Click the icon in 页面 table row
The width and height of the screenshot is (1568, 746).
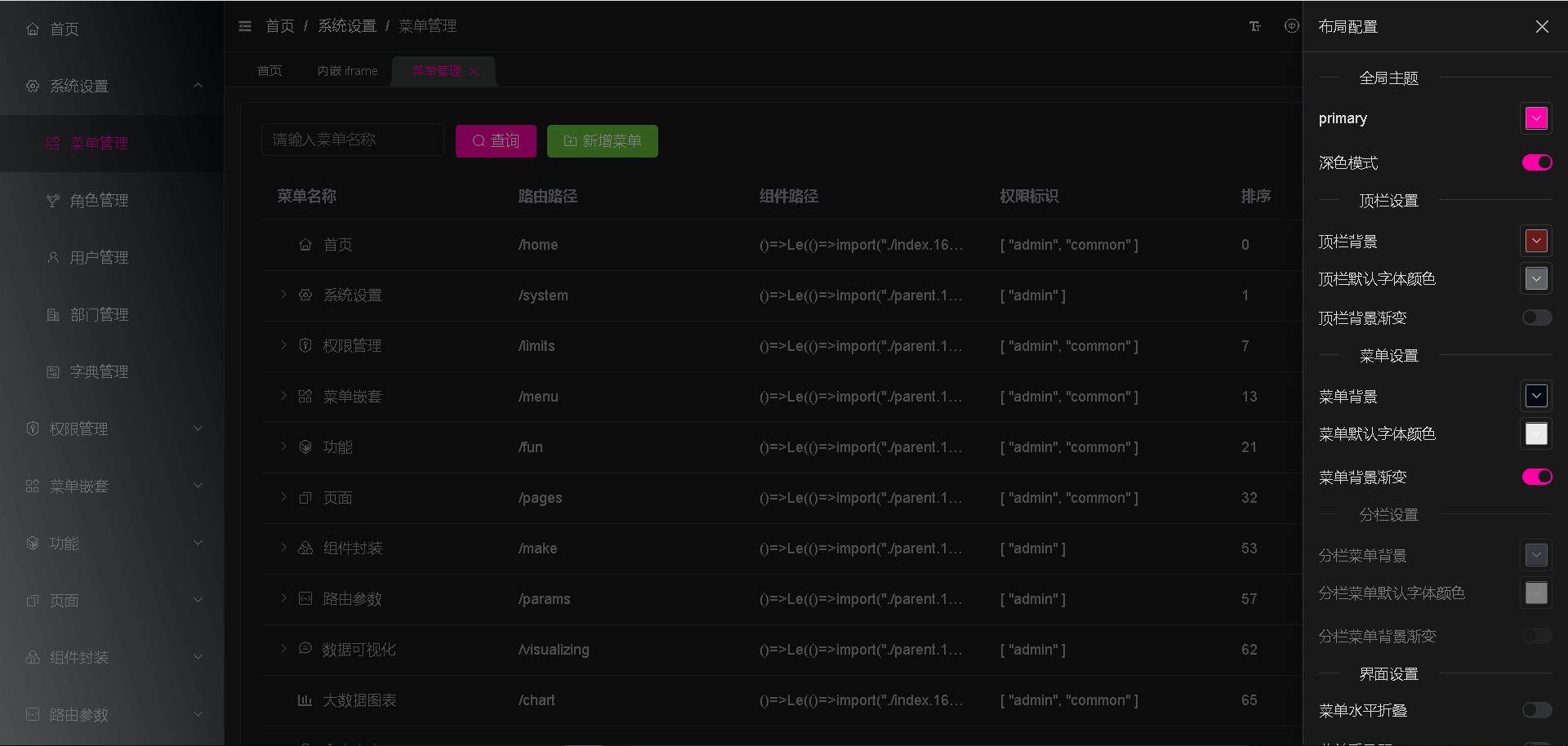tap(305, 497)
